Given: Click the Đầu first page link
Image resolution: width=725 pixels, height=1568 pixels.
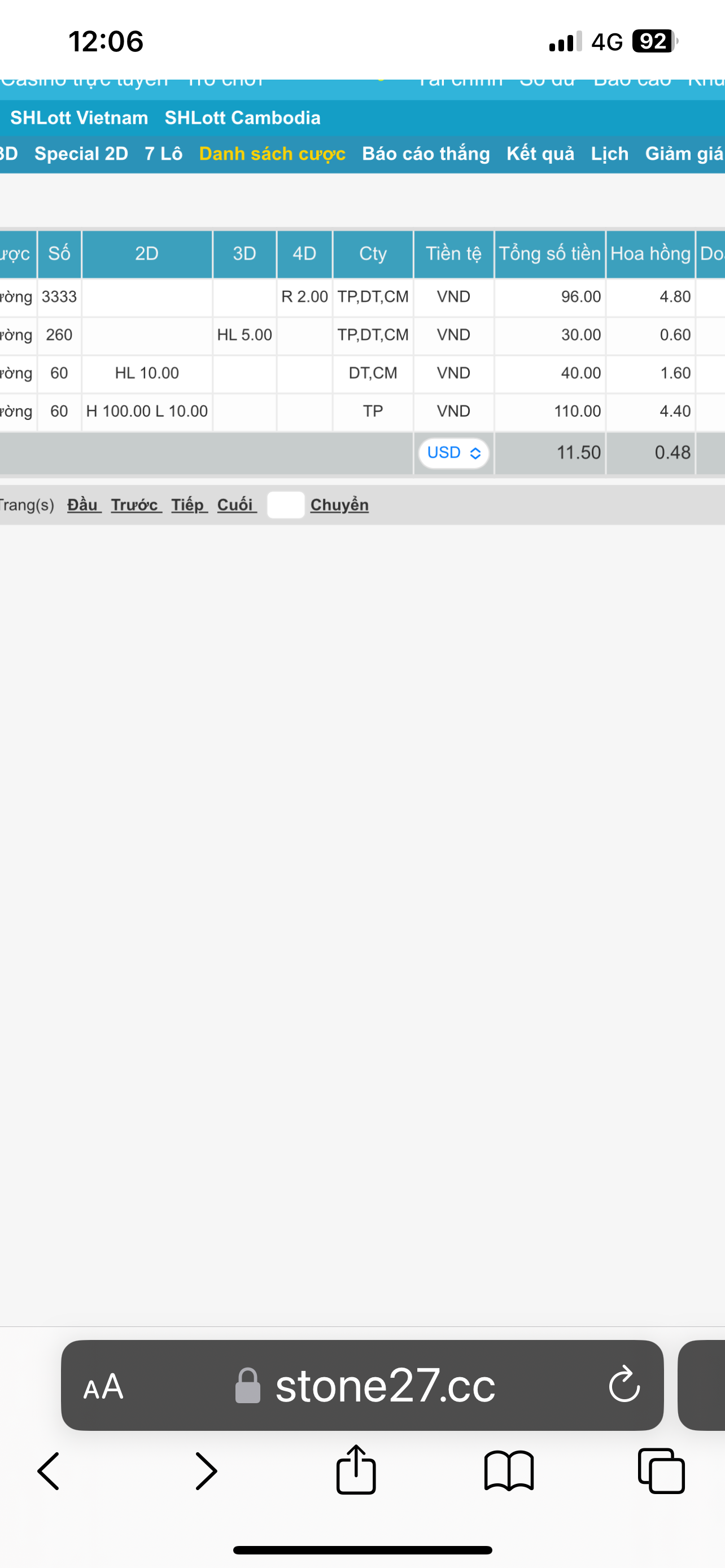Looking at the screenshot, I should point(84,505).
